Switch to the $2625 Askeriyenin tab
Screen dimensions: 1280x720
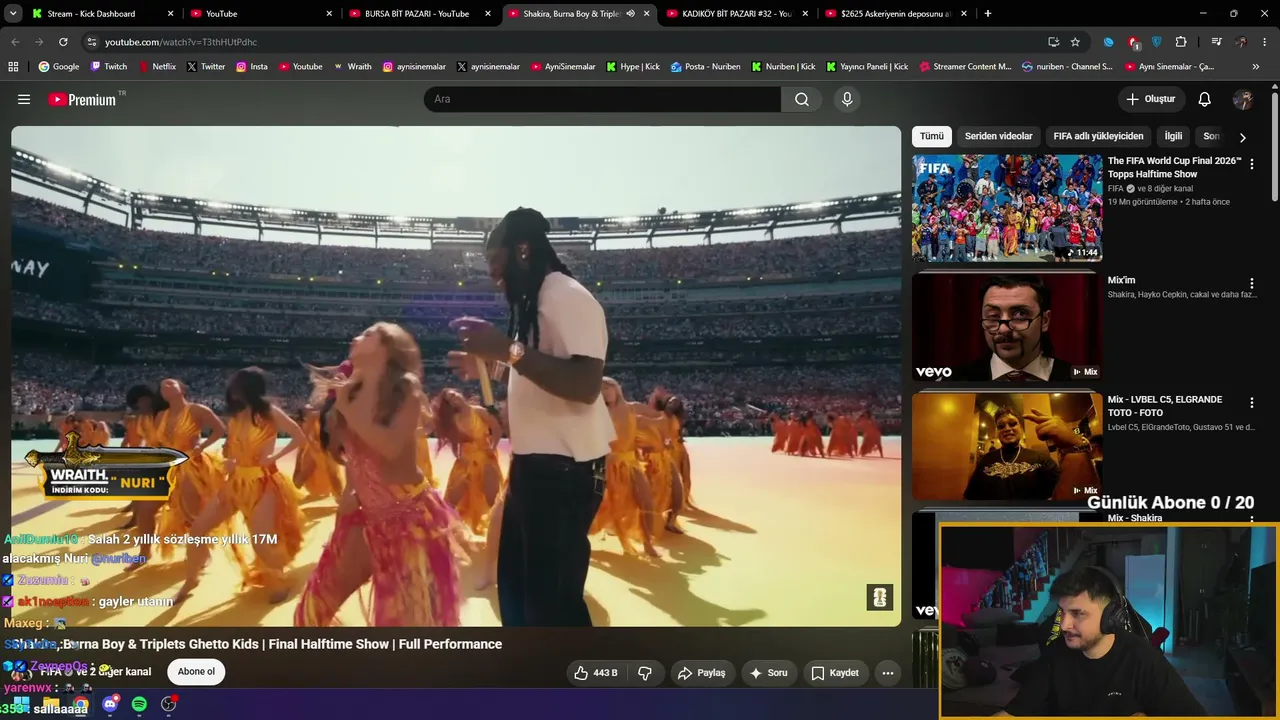tap(895, 14)
